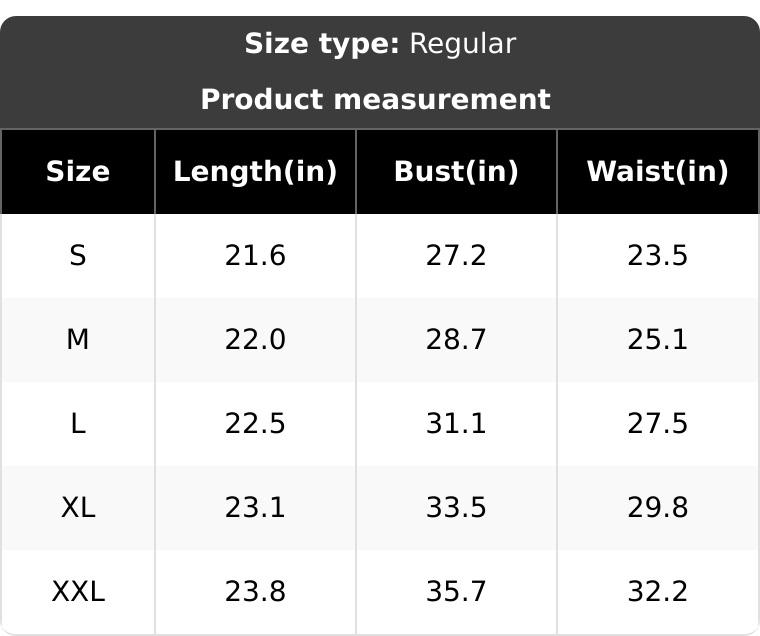The width and height of the screenshot is (760, 636).
Task: Click the 33.5 bust value for XL
Action: [456, 508]
